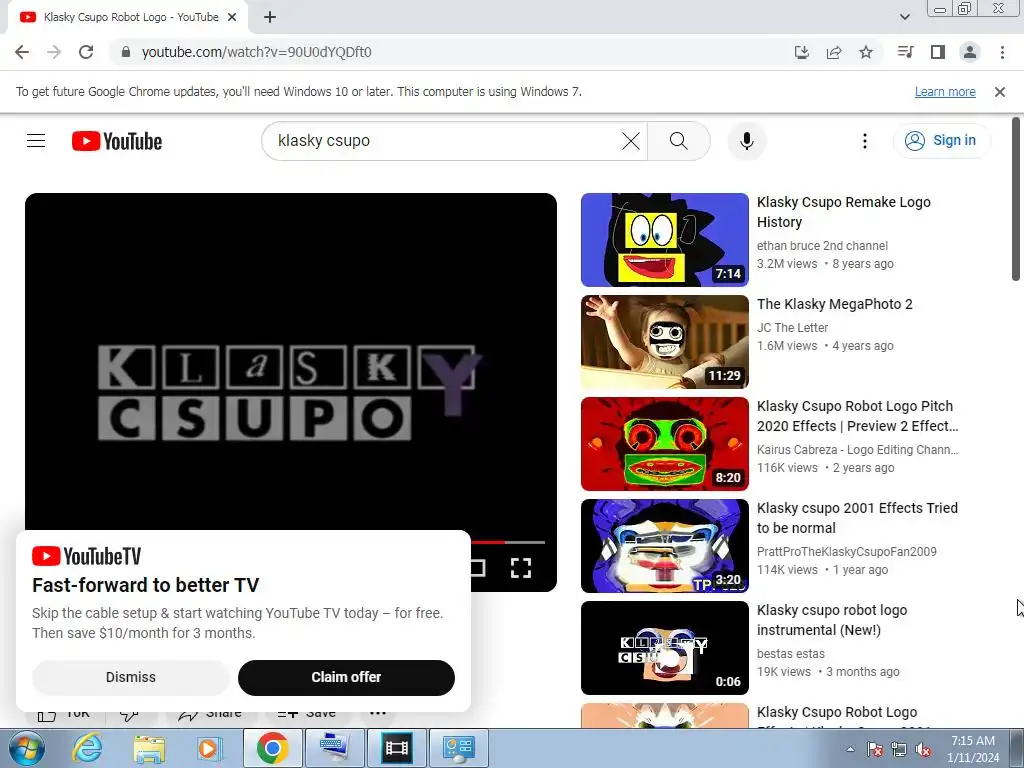Viewport: 1024px width, 768px height.
Task: Open the YouTube hamburger guide menu
Action: [36, 140]
